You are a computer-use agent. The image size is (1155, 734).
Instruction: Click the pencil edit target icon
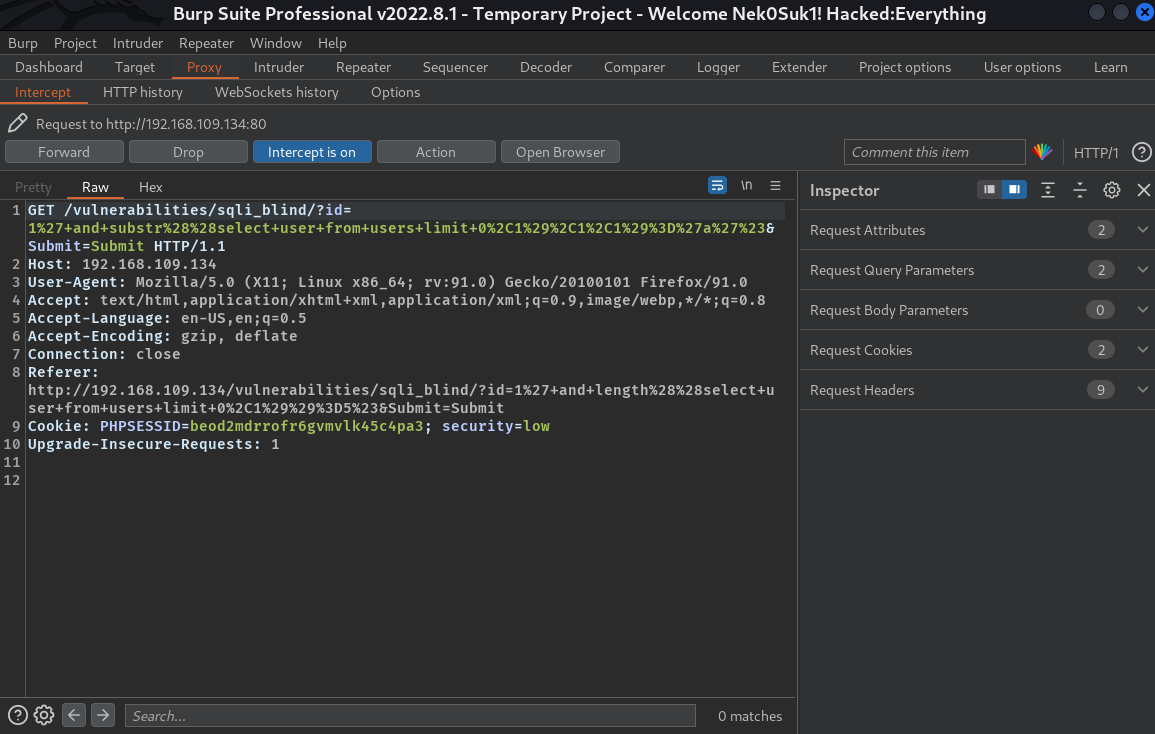[x=18, y=123]
